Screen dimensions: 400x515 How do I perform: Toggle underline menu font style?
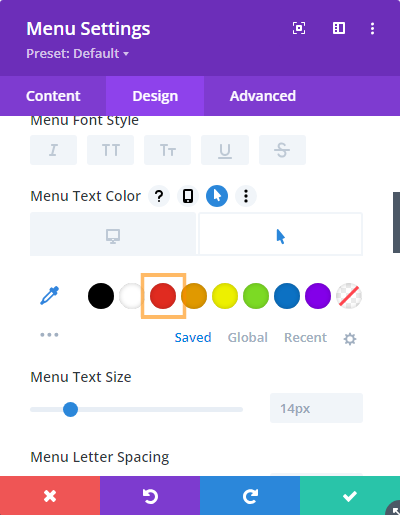pos(225,150)
